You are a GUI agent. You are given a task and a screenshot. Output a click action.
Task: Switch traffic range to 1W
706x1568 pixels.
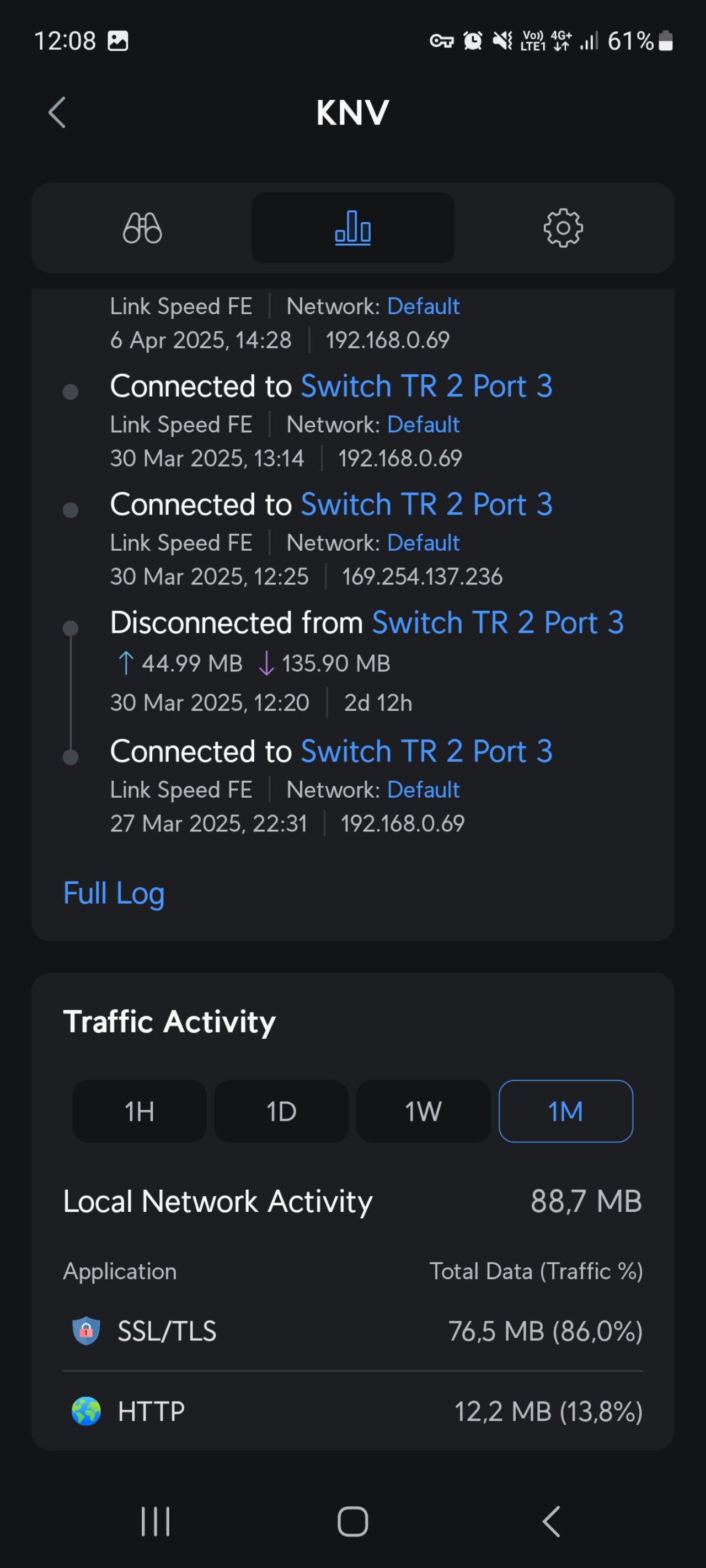[x=422, y=1111]
